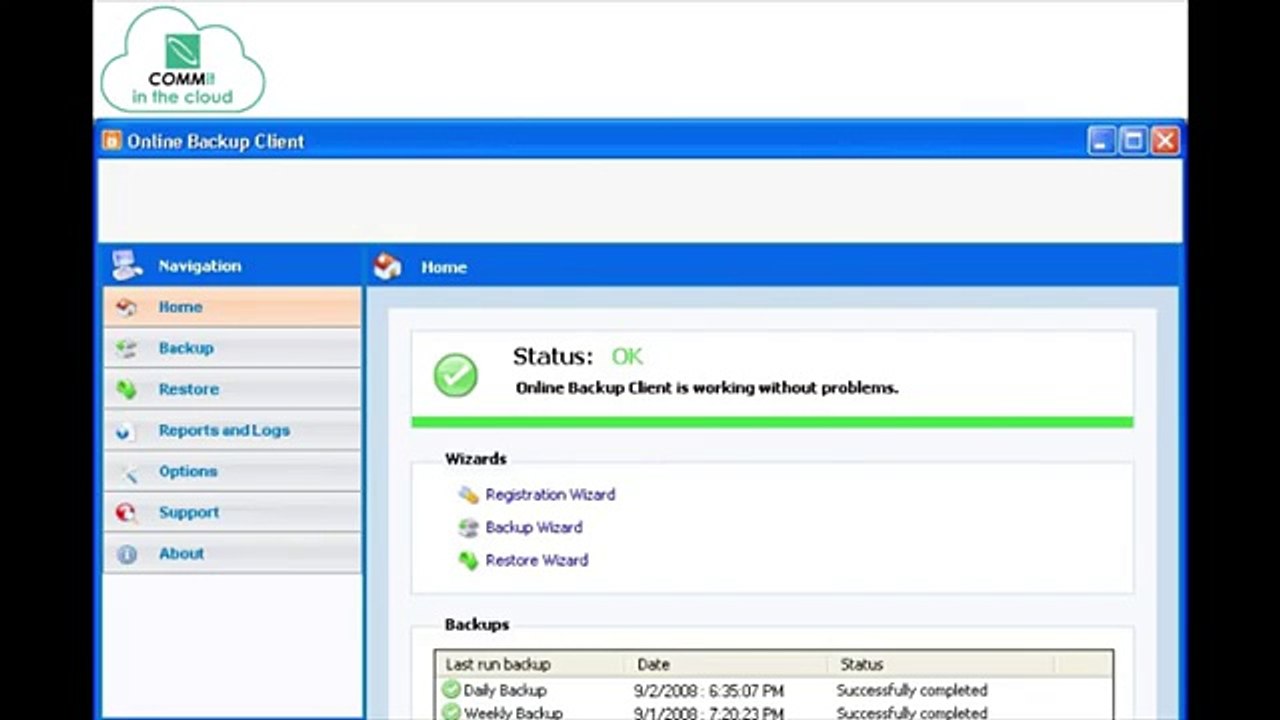The image size is (1280, 720).
Task: Click the green Restore icon in sidebar
Action: (126, 389)
